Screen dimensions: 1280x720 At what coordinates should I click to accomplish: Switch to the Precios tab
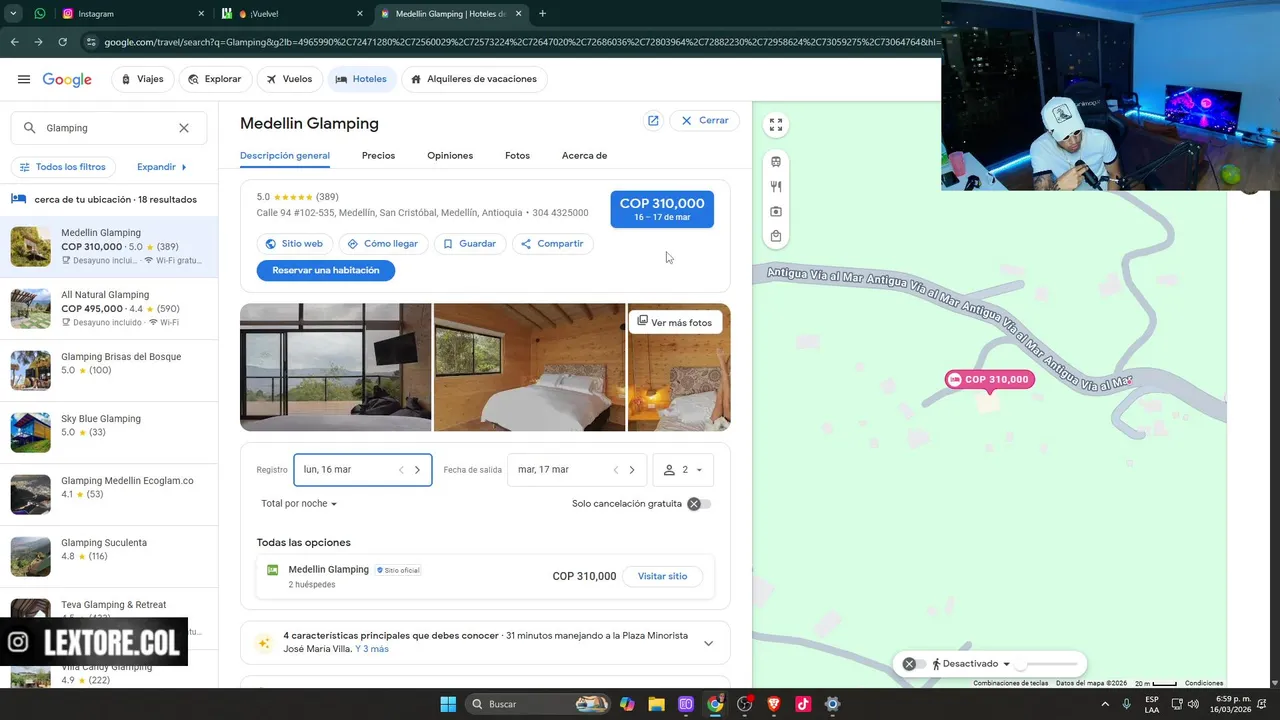click(x=378, y=156)
